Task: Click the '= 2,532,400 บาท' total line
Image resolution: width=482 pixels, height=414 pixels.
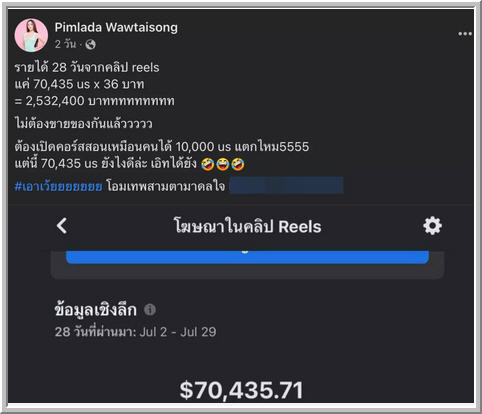Action: pos(94,101)
